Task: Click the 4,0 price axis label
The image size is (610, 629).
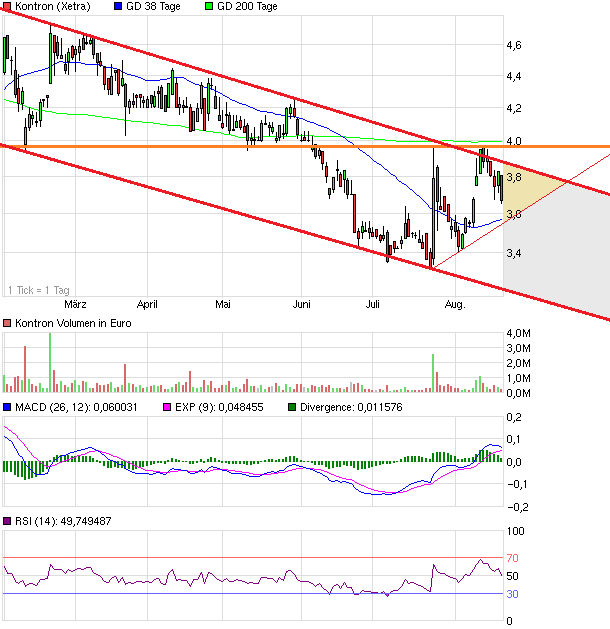Action: click(514, 141)
